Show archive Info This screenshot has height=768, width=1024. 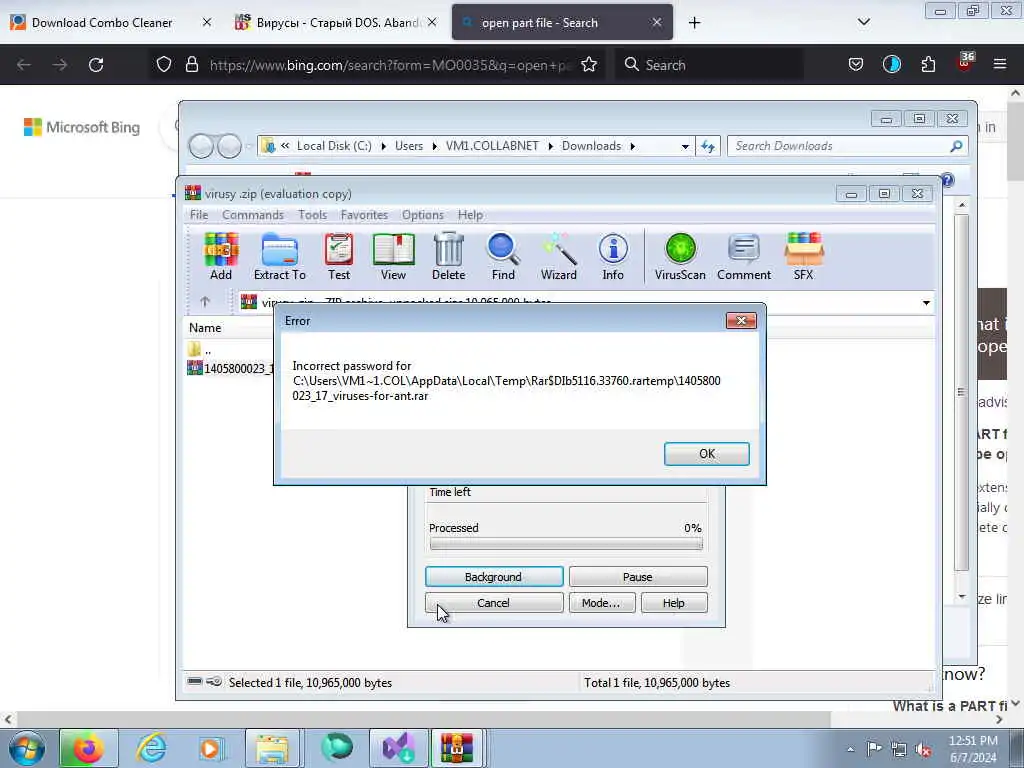(613, 257)
